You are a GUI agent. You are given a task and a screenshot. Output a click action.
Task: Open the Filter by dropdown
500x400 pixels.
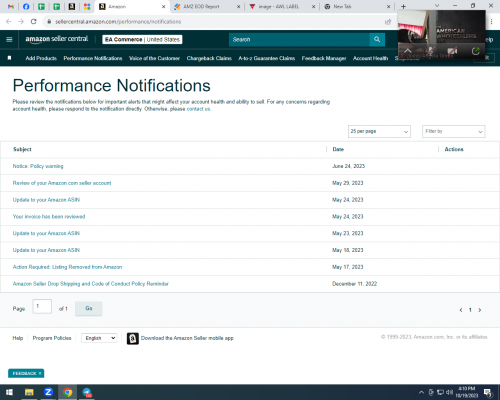coord(454,131)
